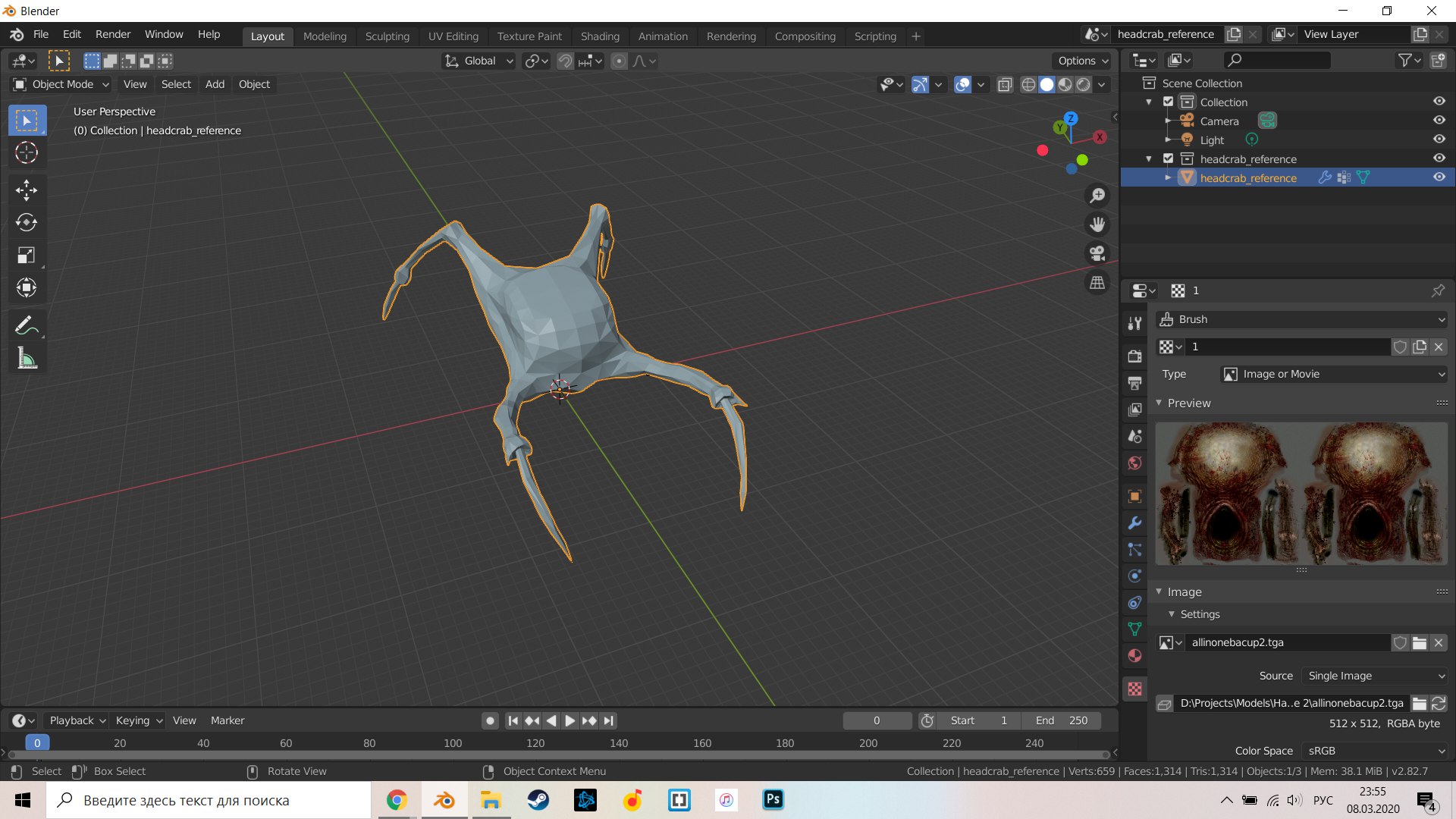The width and height of the screenshot is (1456, 819).
Task: Toggle camera view in viewport
Action: [x=1097, y=253]
